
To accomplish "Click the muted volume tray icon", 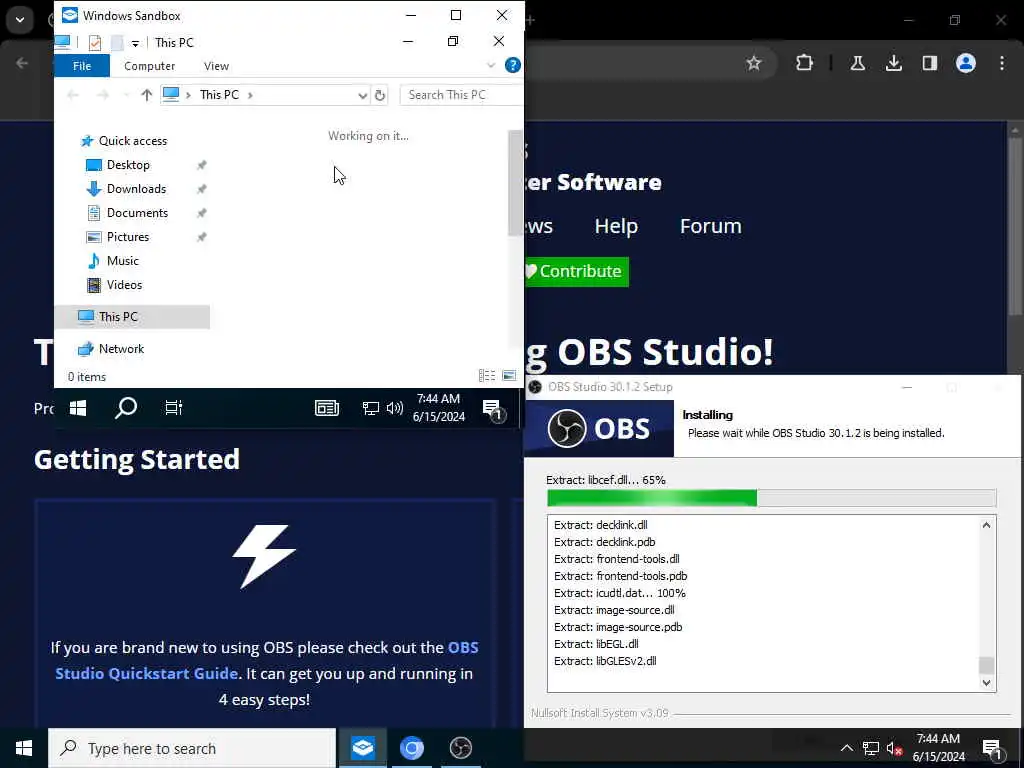I will tap(894, 748).
